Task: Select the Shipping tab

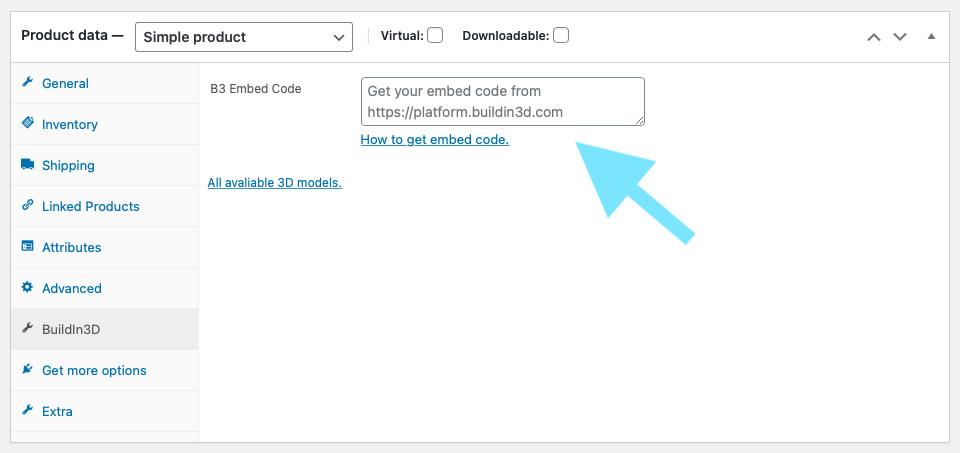Action: click(105, 165)
